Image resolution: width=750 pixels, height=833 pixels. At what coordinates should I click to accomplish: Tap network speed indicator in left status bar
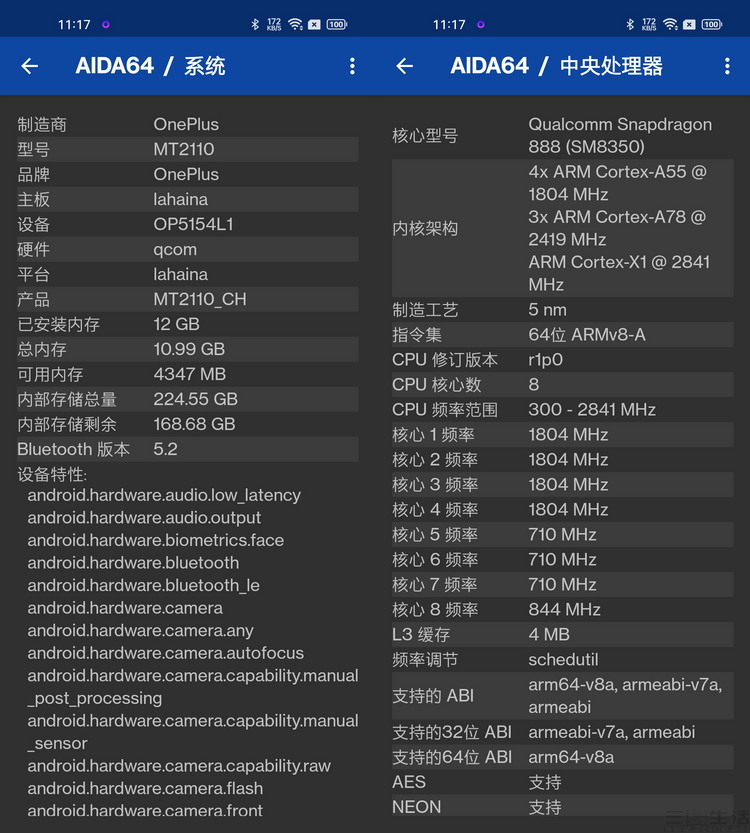pos(274,24)
